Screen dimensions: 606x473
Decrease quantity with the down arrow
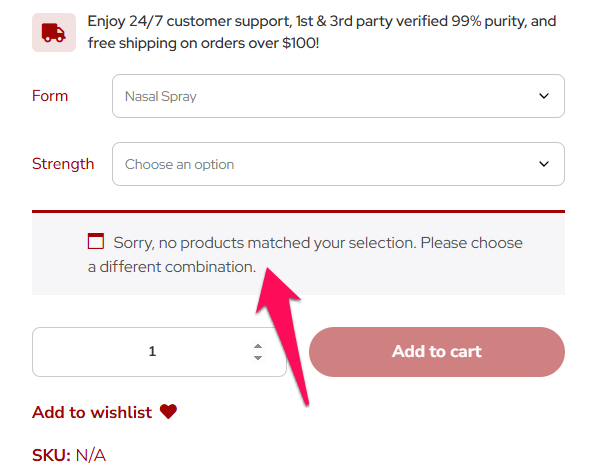coord(258,358)
